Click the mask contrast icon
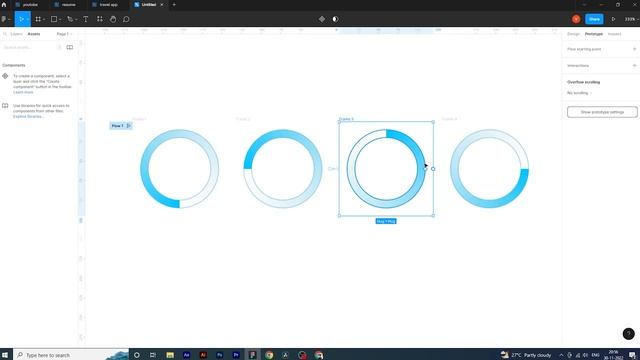Viewport: 640px width, 360px height. [x=335, y=19]
